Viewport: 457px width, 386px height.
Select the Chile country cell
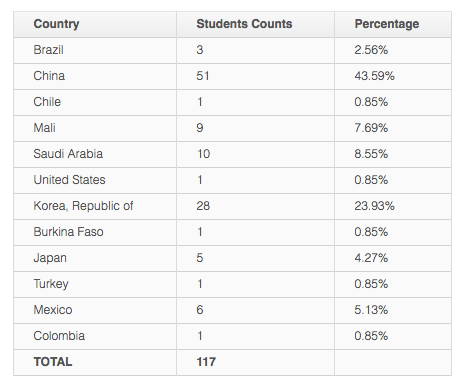tap(95, 102)
